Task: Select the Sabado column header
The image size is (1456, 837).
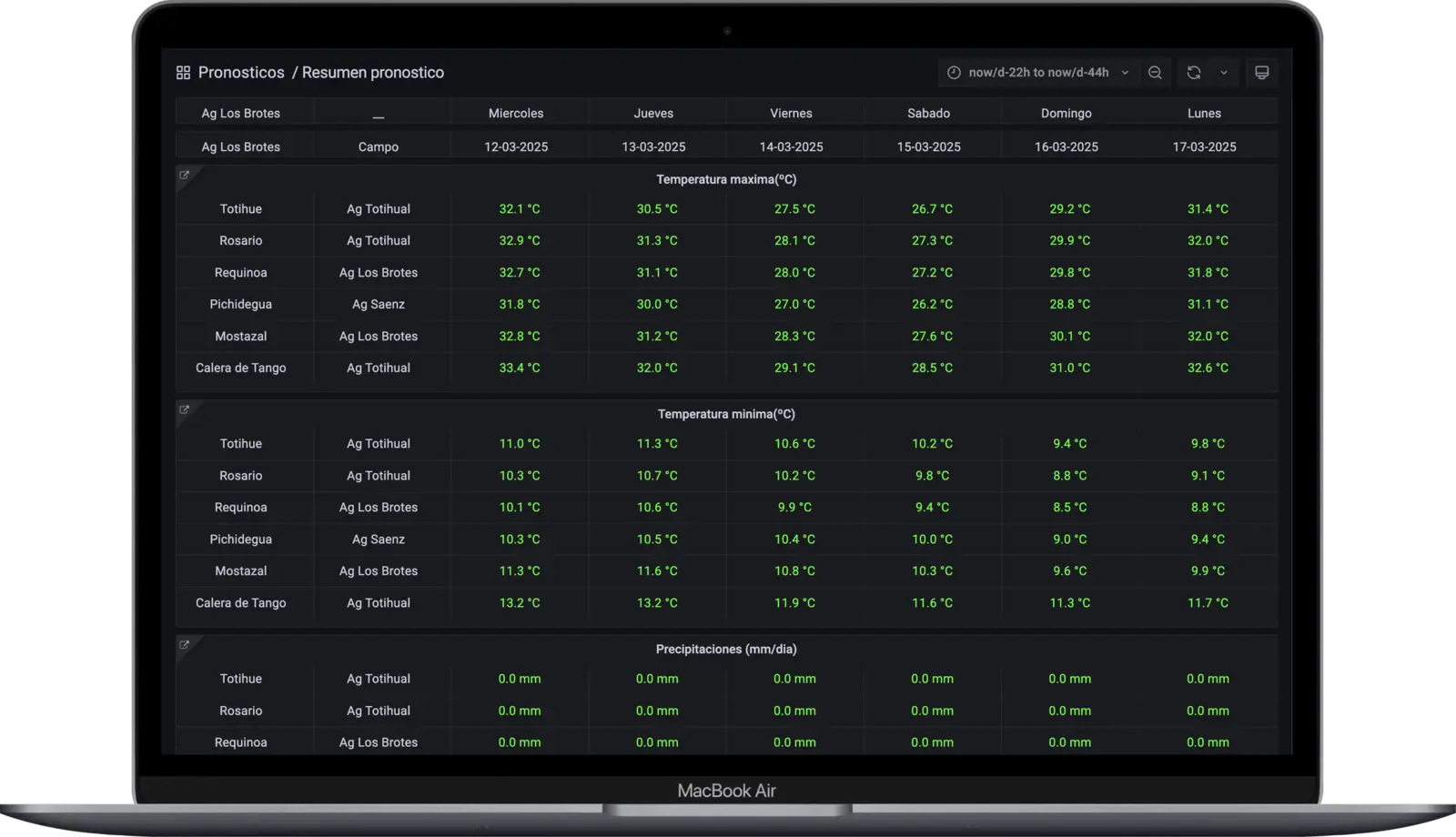Action: (x=928, y=114)
